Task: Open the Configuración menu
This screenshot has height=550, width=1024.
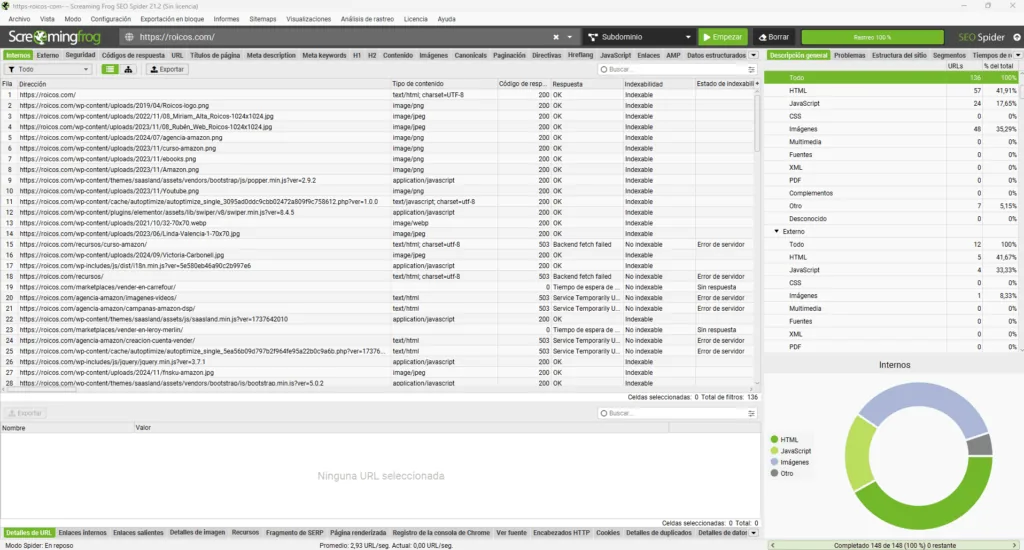Action: 110,19
